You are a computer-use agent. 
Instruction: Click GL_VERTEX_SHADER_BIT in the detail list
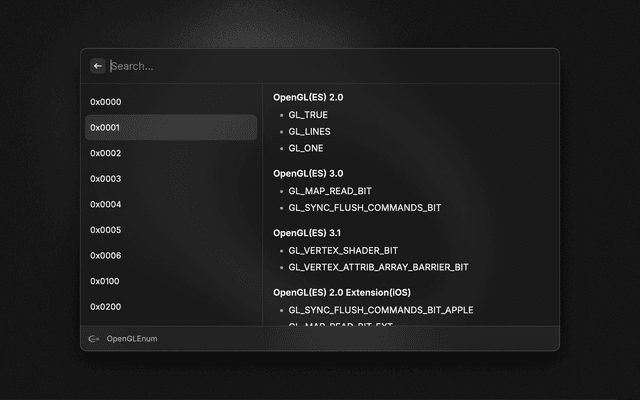[x=343, y=250]
